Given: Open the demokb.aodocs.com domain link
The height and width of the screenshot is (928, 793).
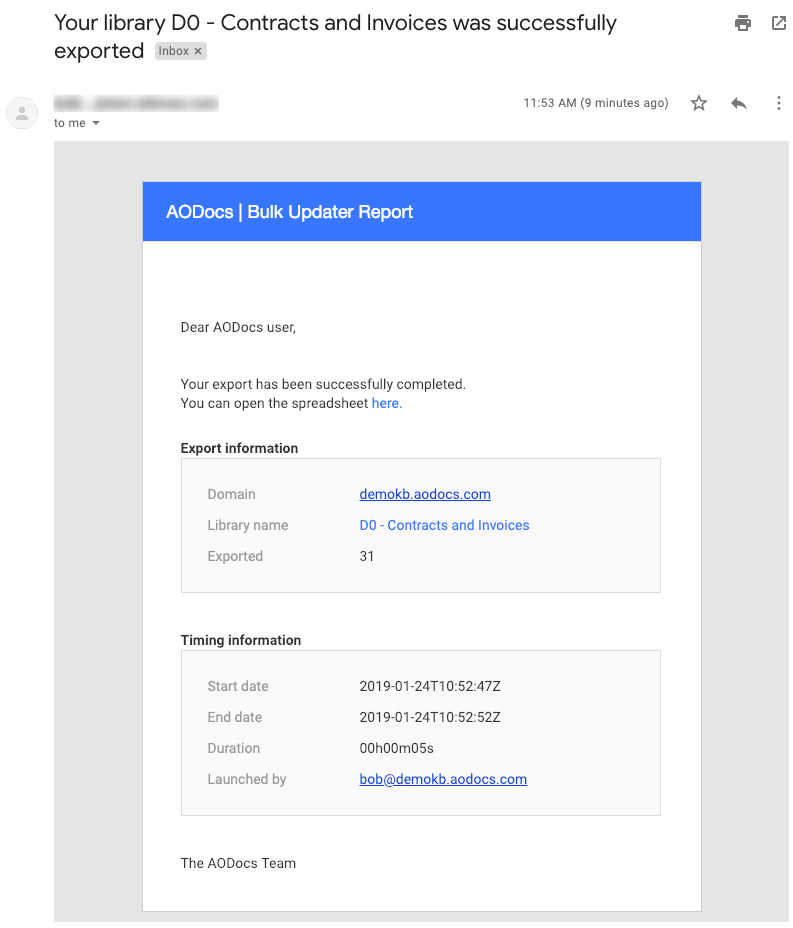Looking at the screenshot, I should point(425,494).
